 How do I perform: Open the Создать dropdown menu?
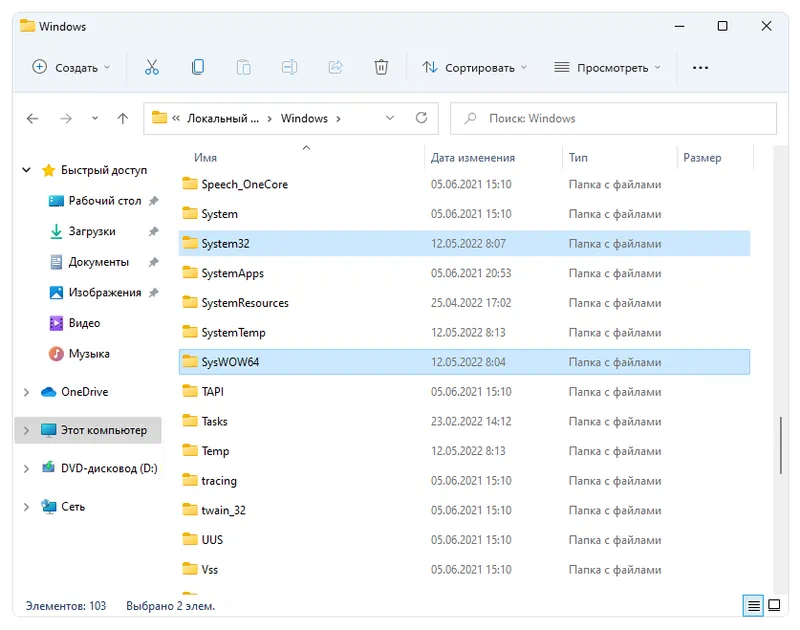71,67
